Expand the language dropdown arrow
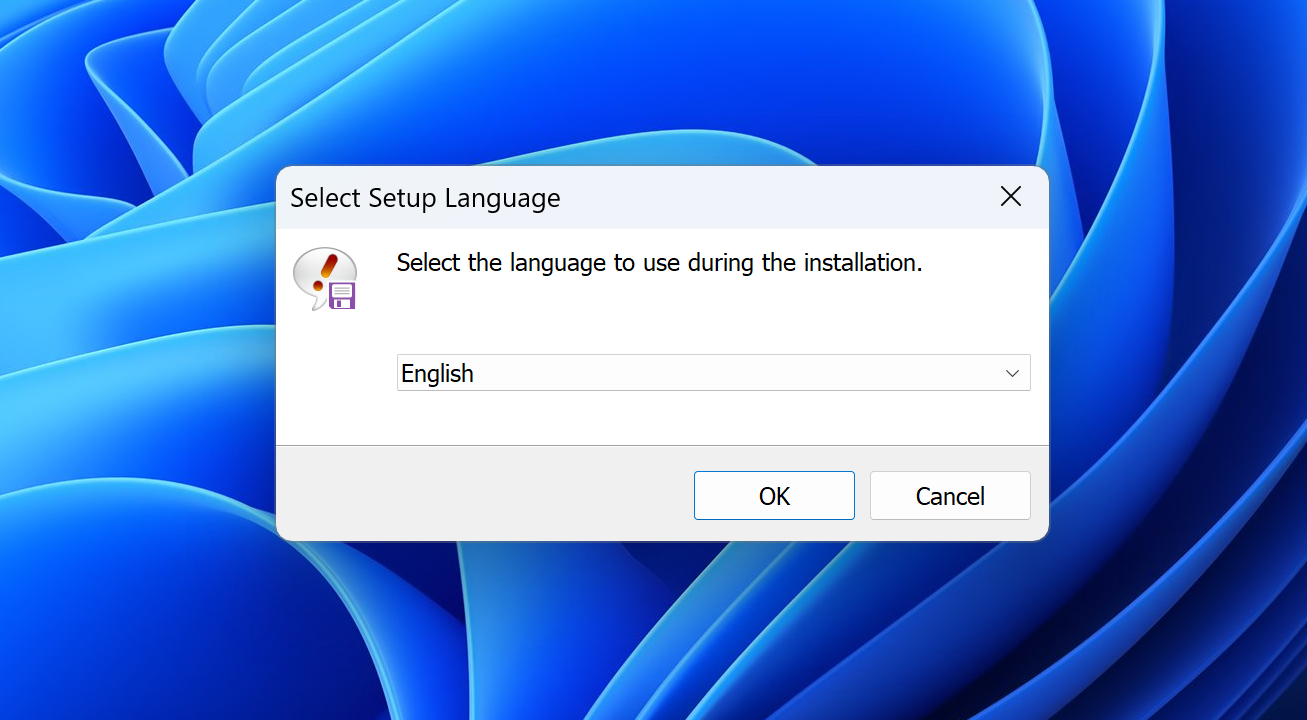The width and height of the screenshot is (1307, 720). [x=1012, y=373]
